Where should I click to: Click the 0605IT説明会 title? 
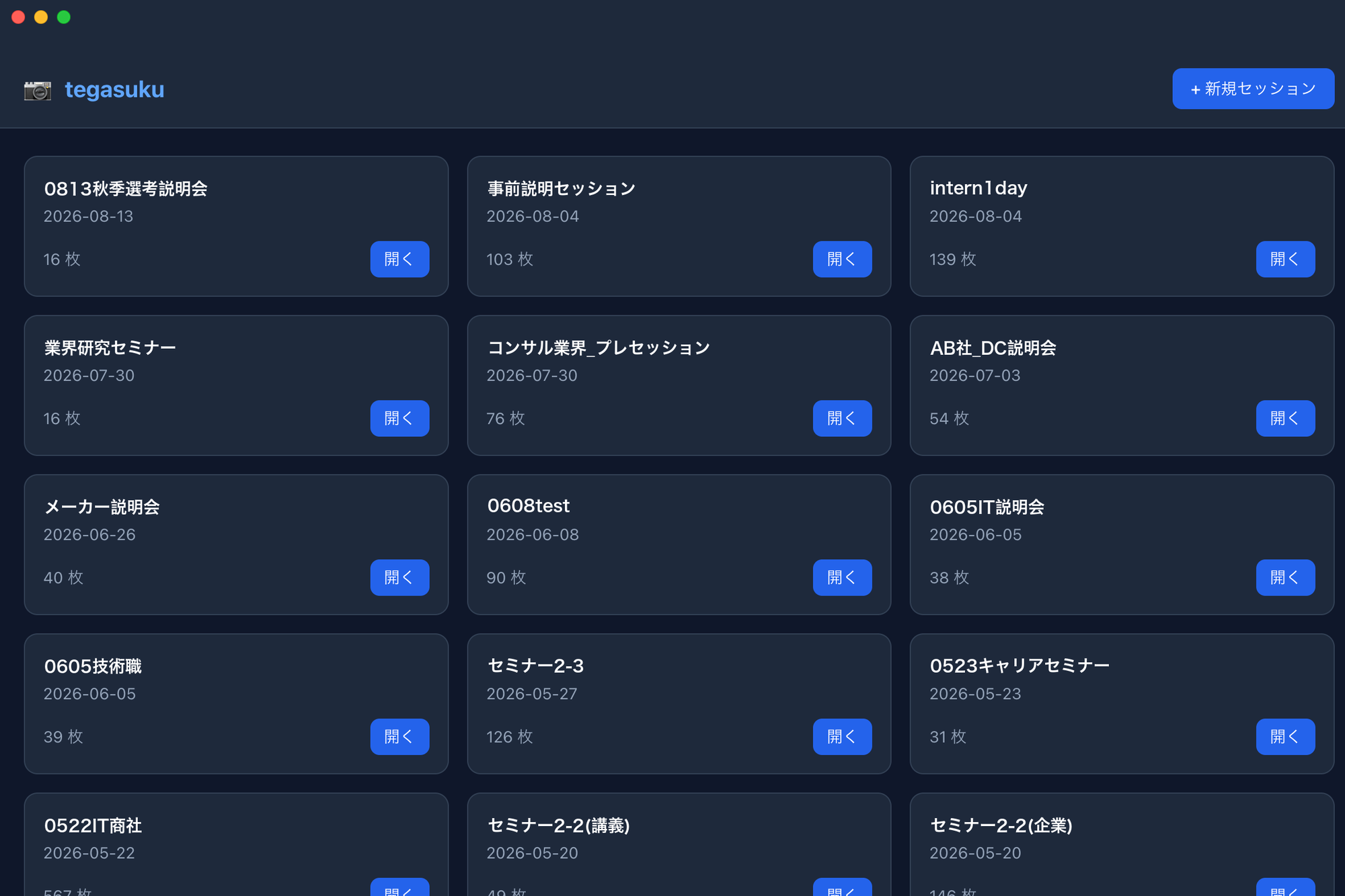[x=987, y=507]
